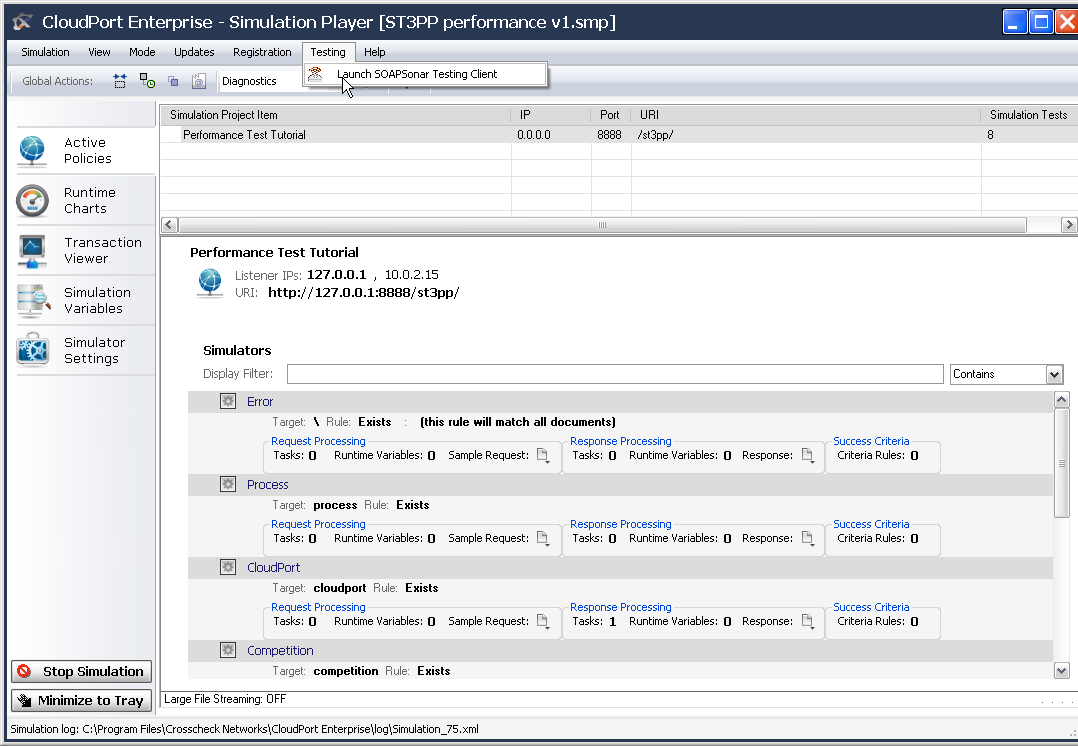Click the Global Actions clock schedule icon
The height and width of the screenshot is (746, 1078).
(x=147, y=81)
